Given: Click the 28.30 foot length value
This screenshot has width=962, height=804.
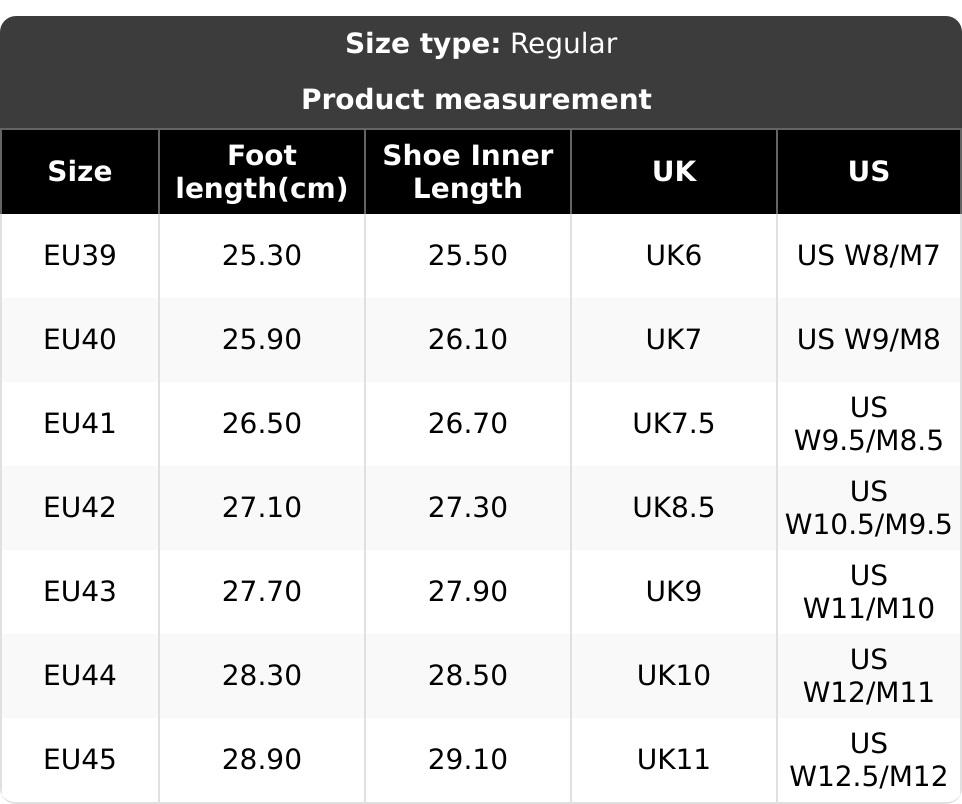Looking at the screenshot, I should [262, 676].
